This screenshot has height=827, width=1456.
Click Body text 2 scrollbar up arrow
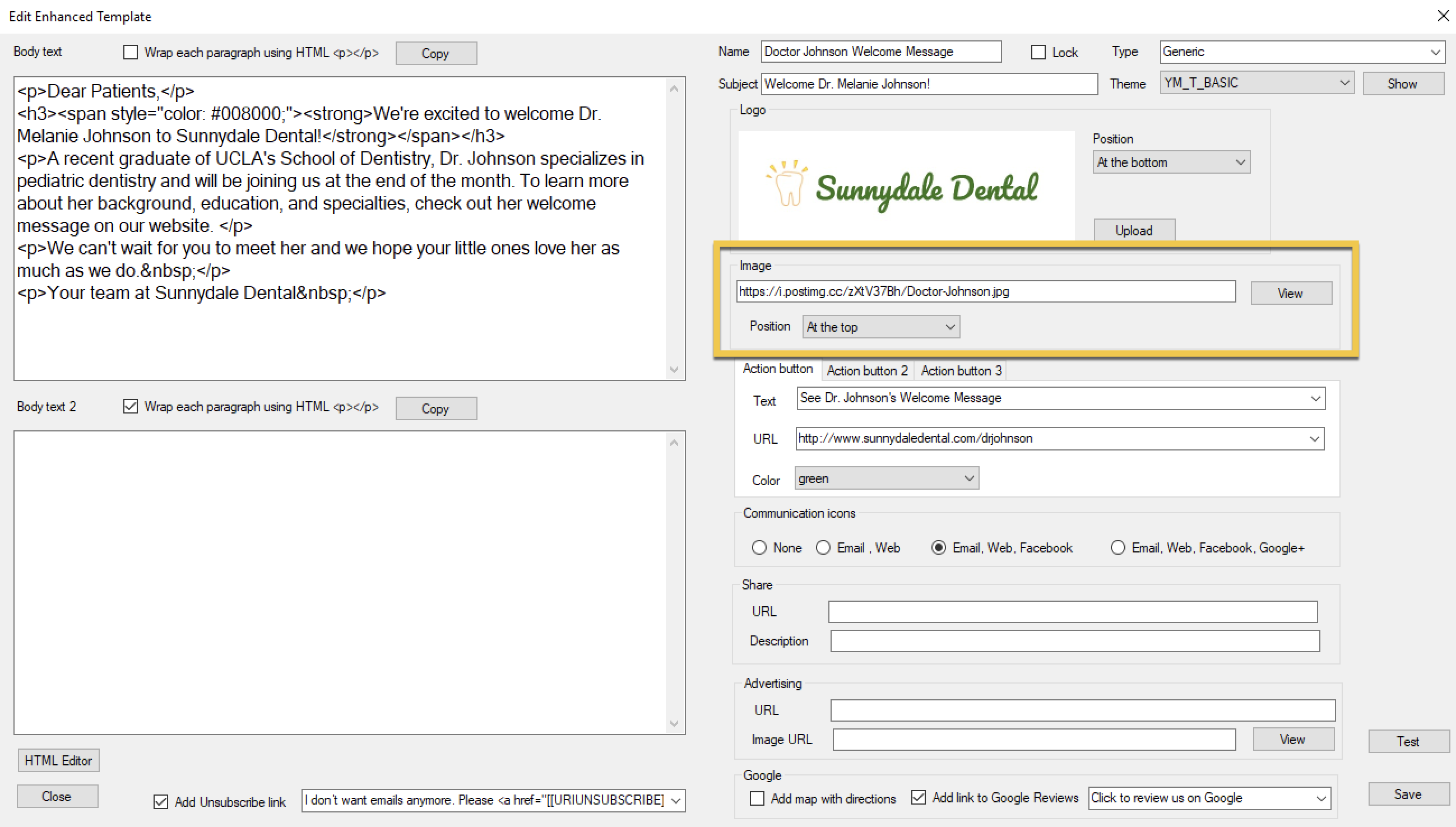(x=674, y=443)
